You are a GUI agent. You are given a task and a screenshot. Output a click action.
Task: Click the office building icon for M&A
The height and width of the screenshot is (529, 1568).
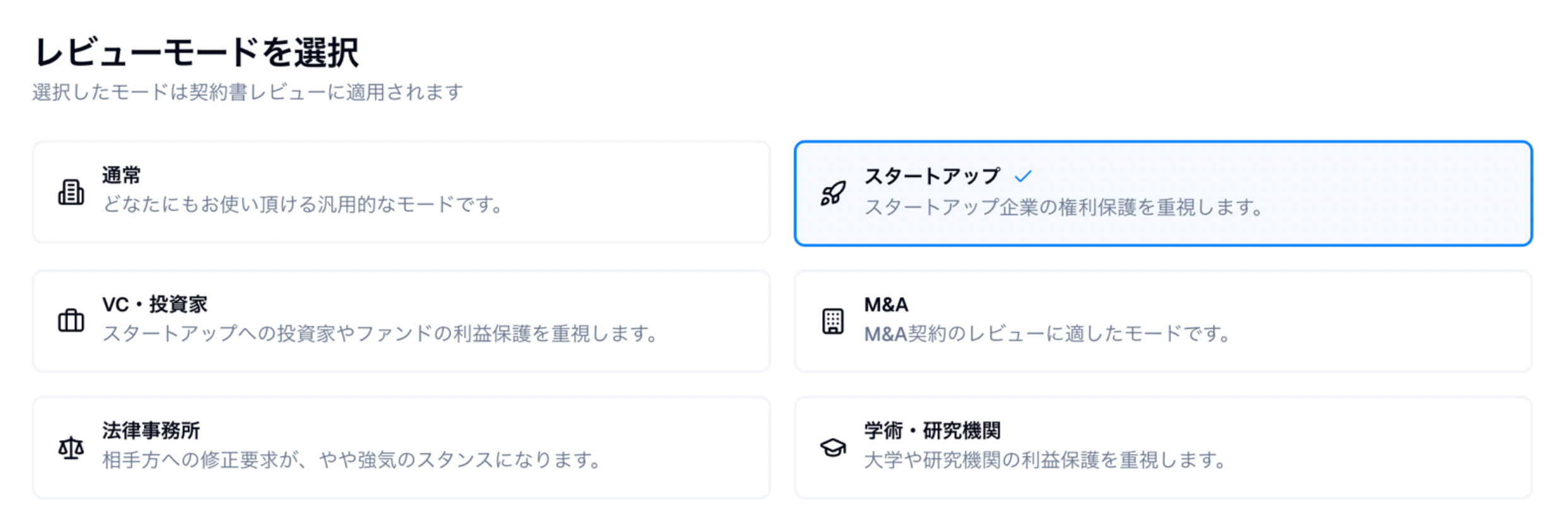tap(833, 321)
